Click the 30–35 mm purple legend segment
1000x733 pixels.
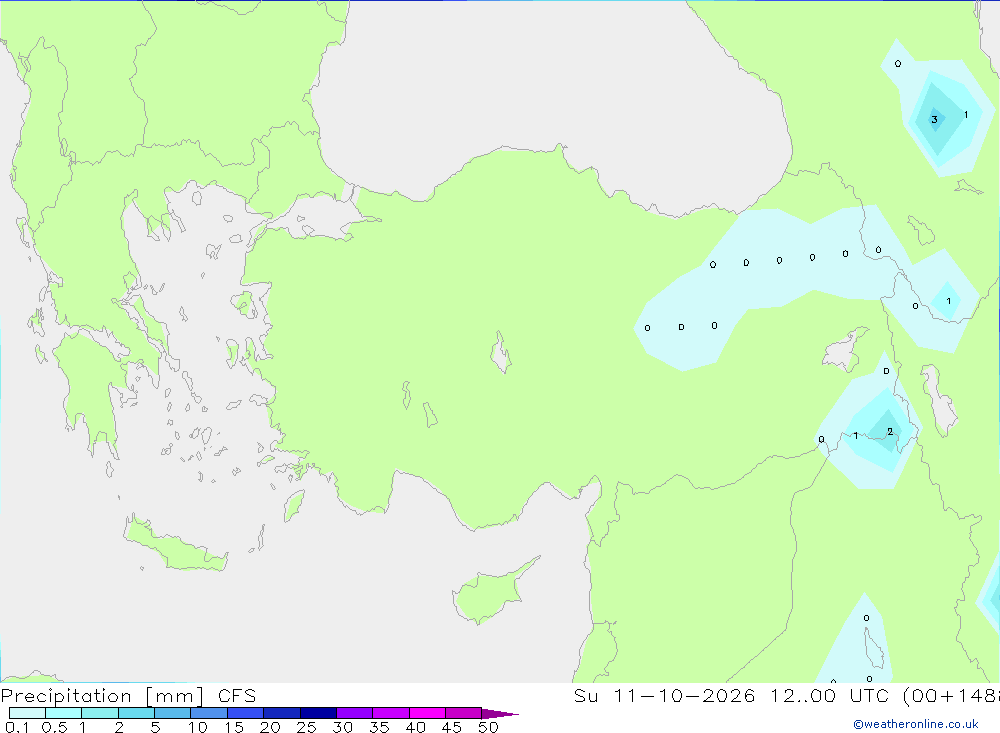pos(354,713)
